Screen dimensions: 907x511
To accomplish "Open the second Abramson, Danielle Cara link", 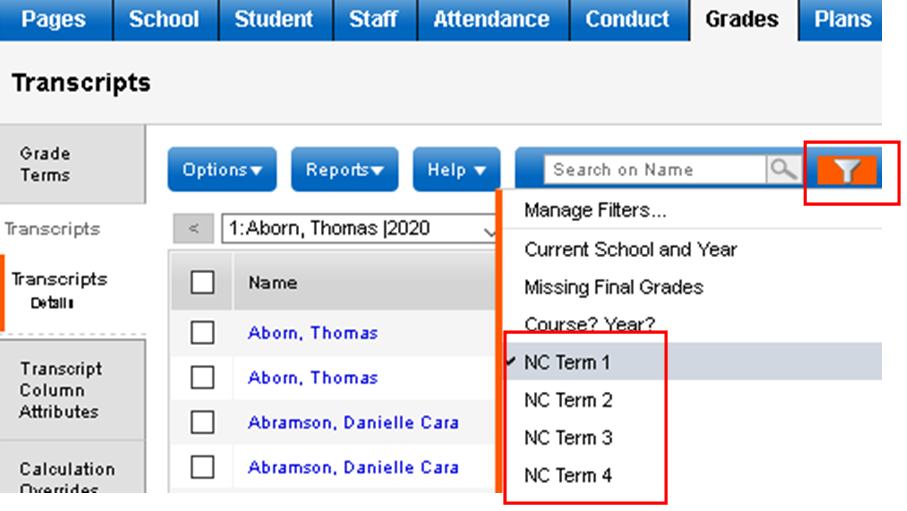I will (353, 467).
